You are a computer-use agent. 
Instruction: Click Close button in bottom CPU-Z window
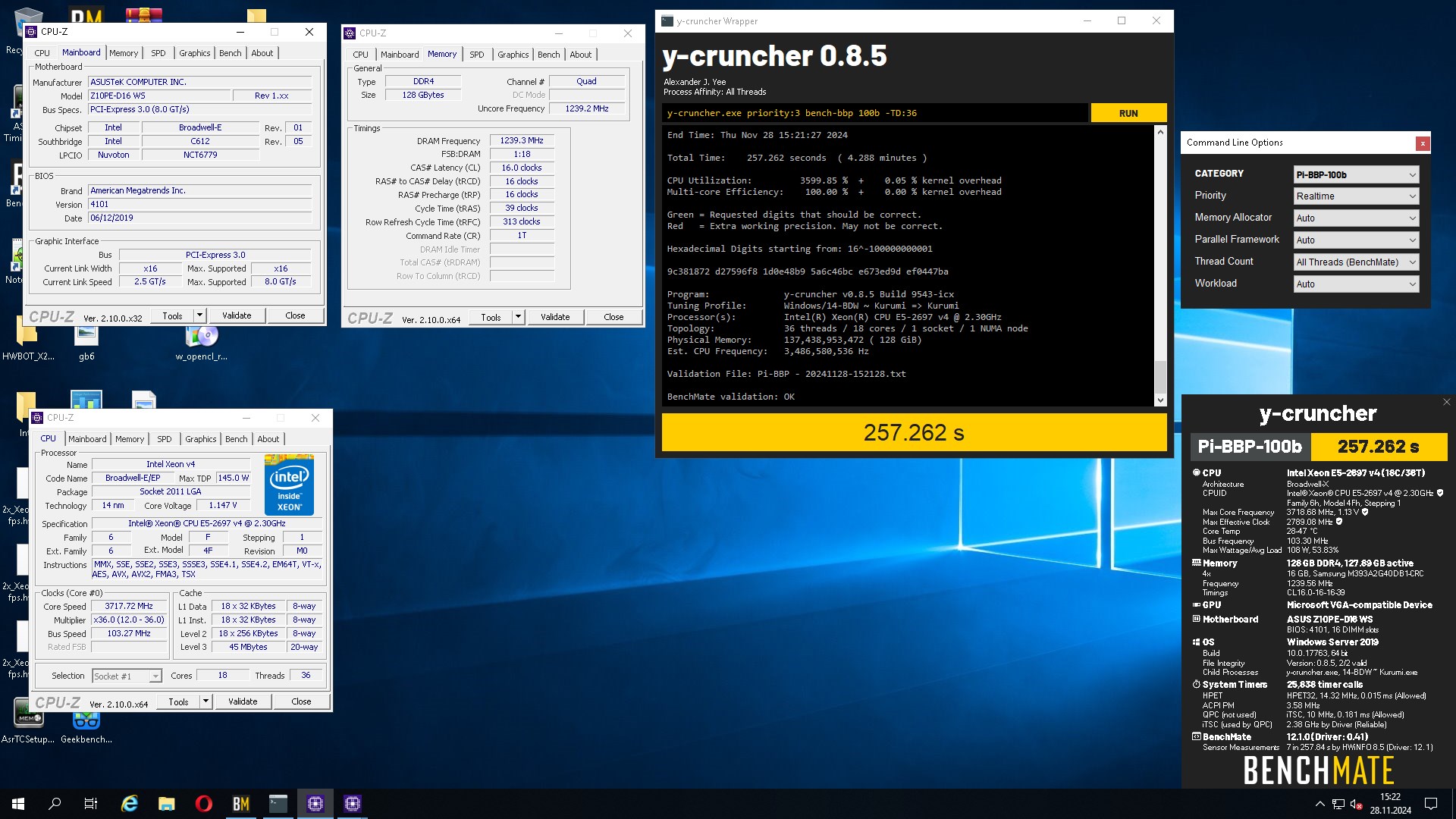pos(301,701)
